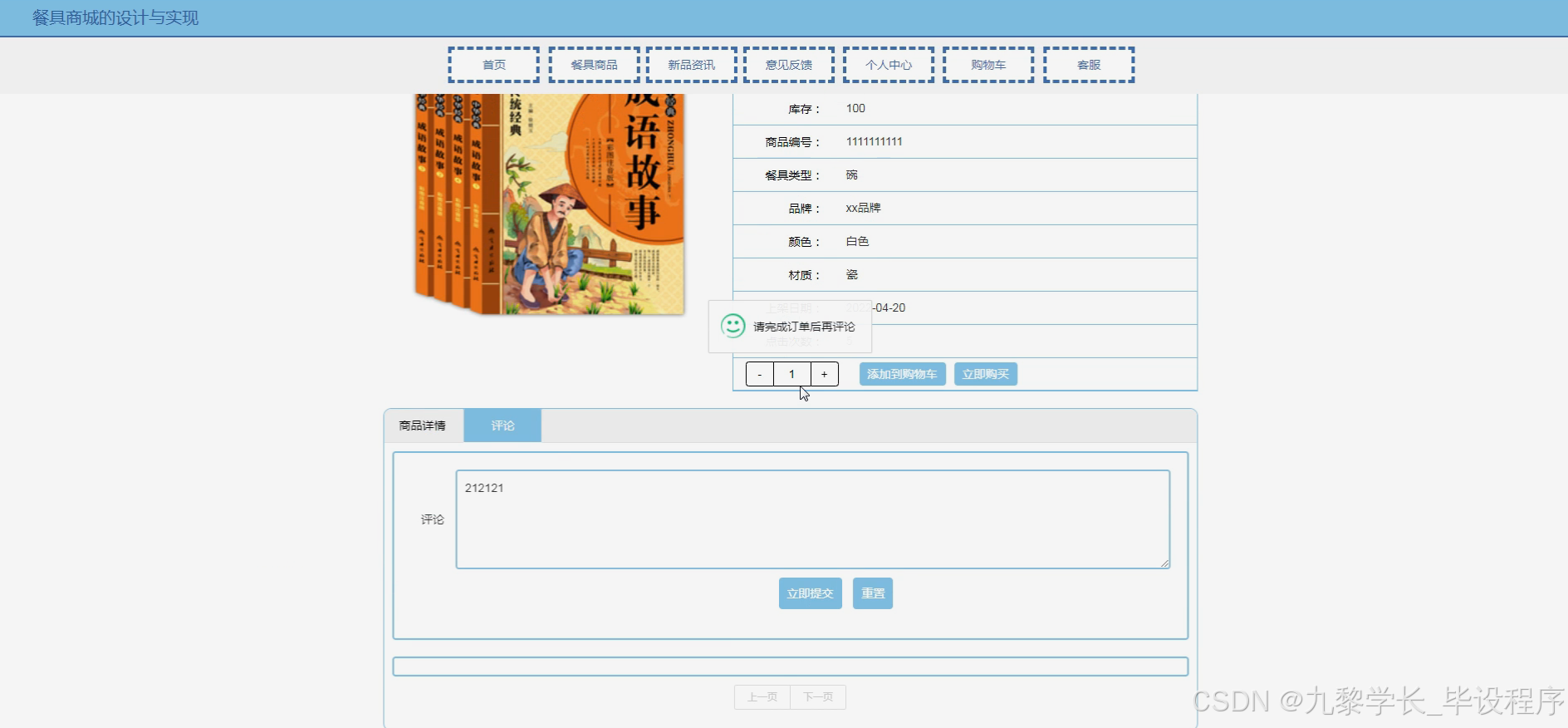This screenshot has width=1568, height=728.
Task: Click the stock value 100
Action: (855, 108)
